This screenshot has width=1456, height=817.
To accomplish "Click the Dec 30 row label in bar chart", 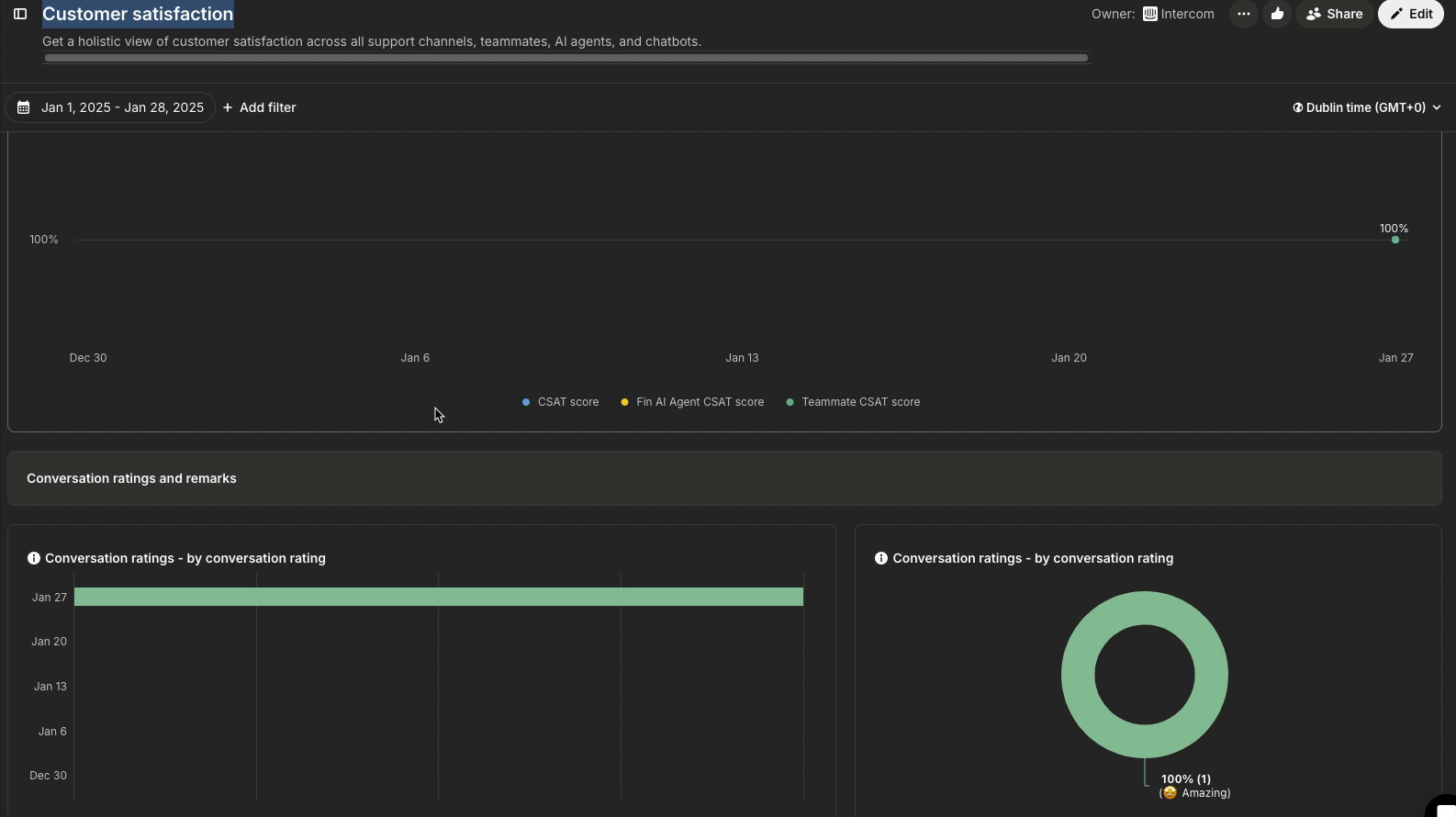I will click(x=48, y=776).
